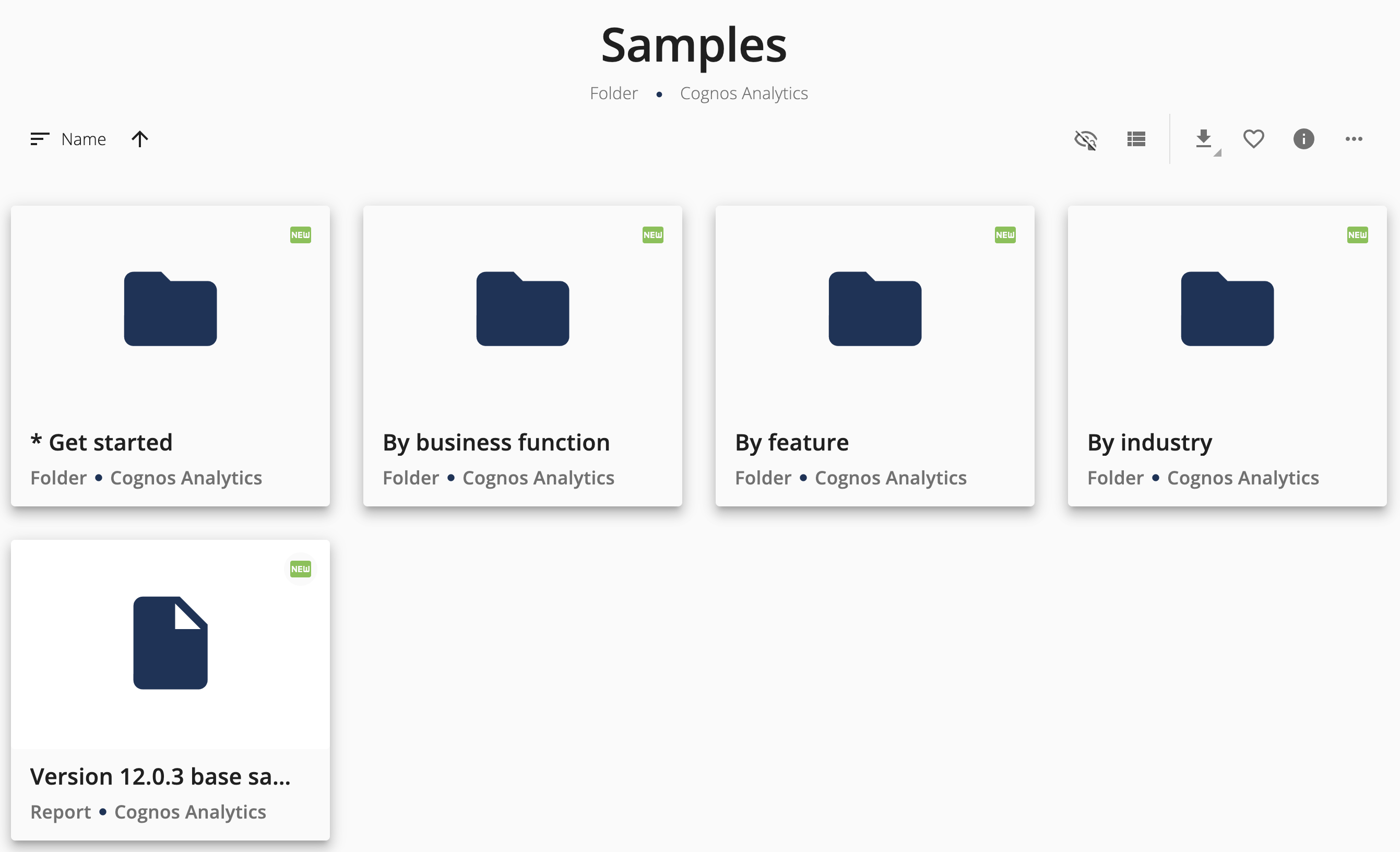1400x852 pixels.
Task: Click the NEW badge on Version 12.0.3 report
Action: [x=301, y=569]
